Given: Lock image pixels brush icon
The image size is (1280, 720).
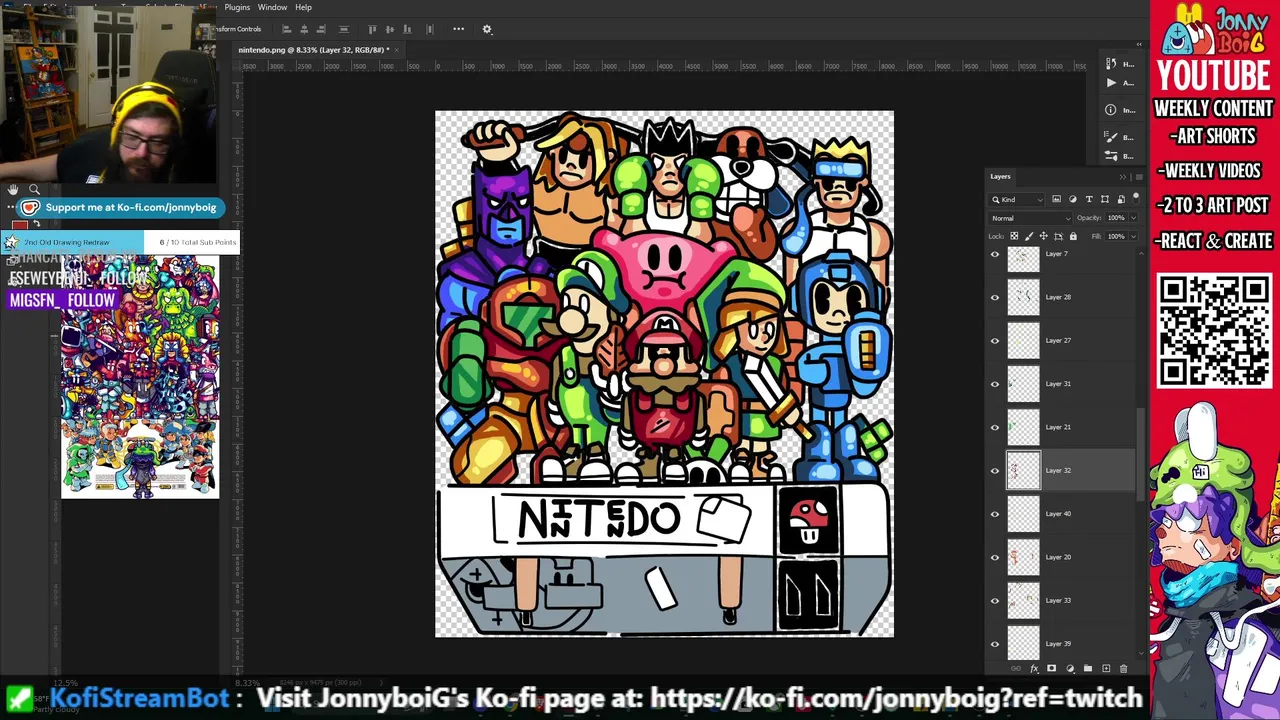Looking at the screenshot, I should click(1029, 236).
